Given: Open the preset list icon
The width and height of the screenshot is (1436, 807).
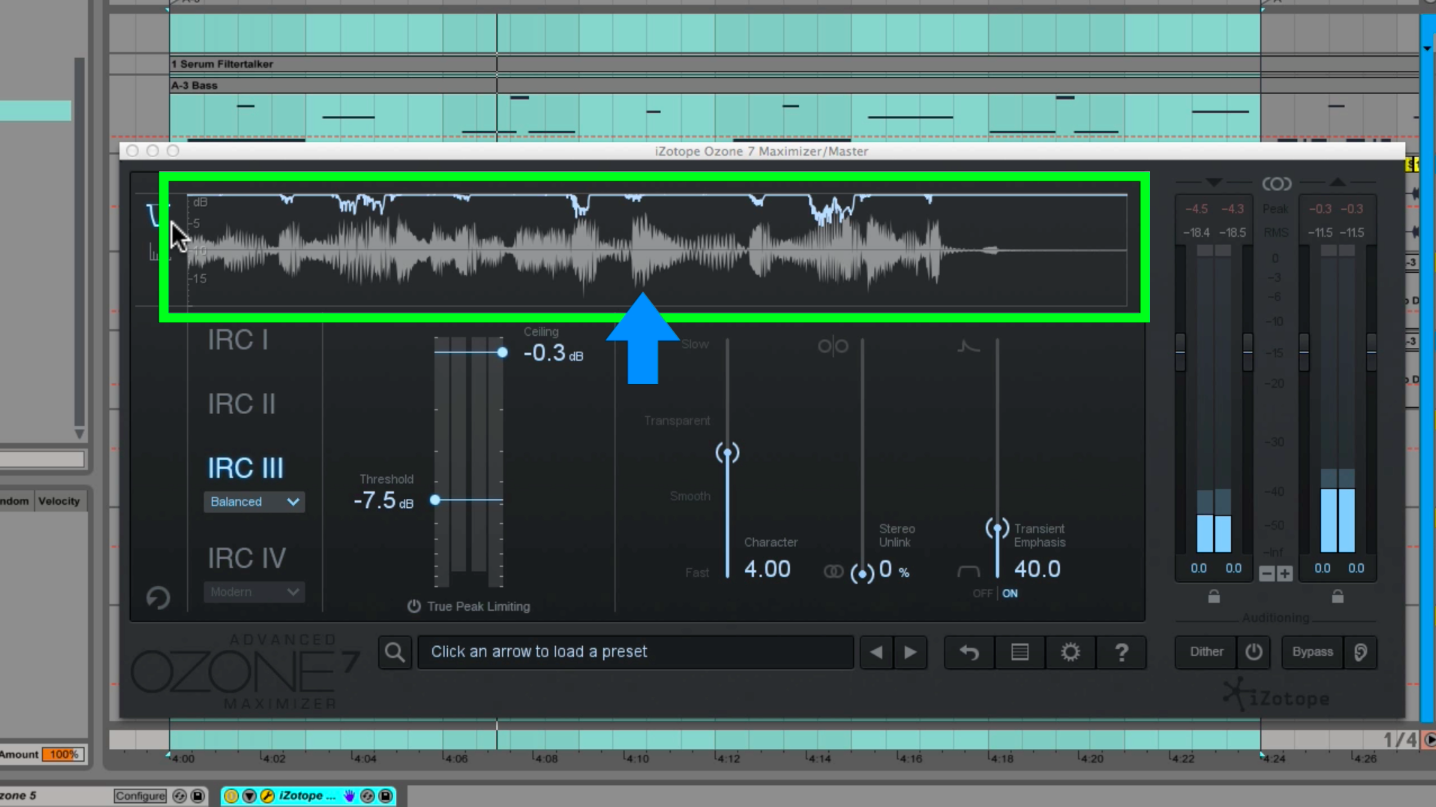Looking at the screenshot, I should click(x=1020, y=652).
